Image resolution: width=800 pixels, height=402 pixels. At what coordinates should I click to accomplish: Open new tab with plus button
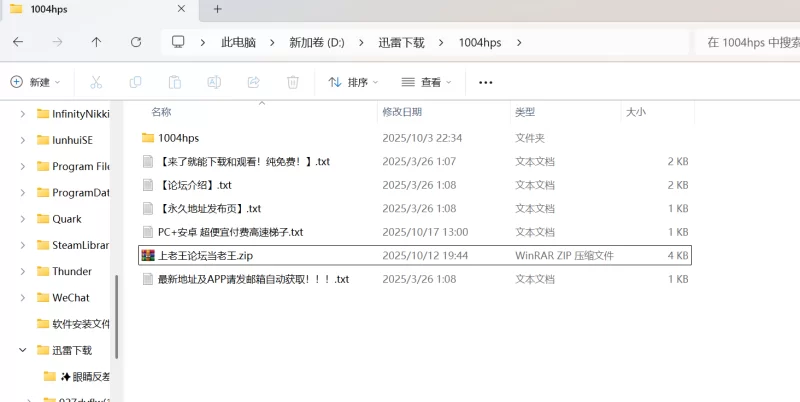218,9
